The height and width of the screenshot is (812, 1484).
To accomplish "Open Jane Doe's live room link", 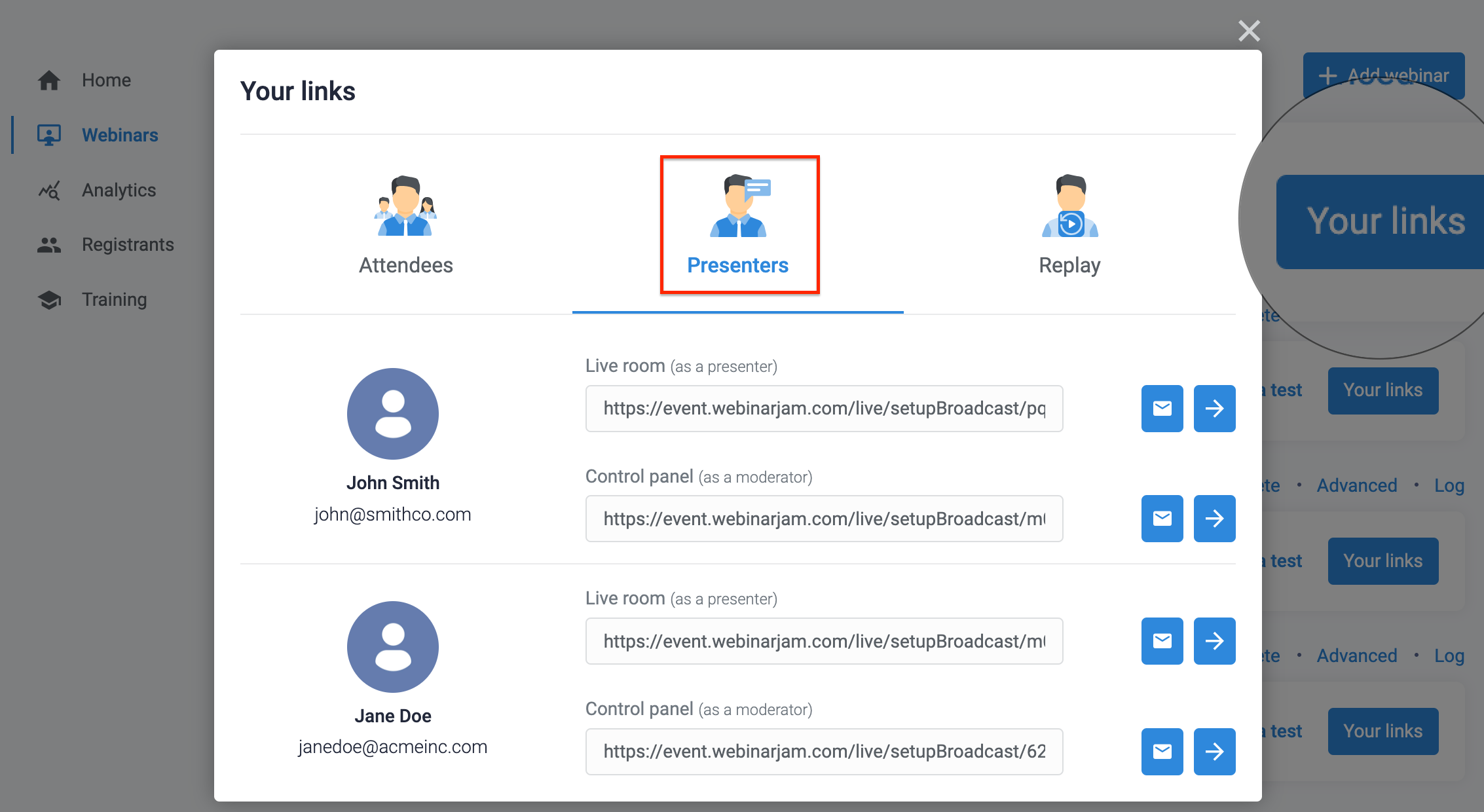I will click(1214, 641).
